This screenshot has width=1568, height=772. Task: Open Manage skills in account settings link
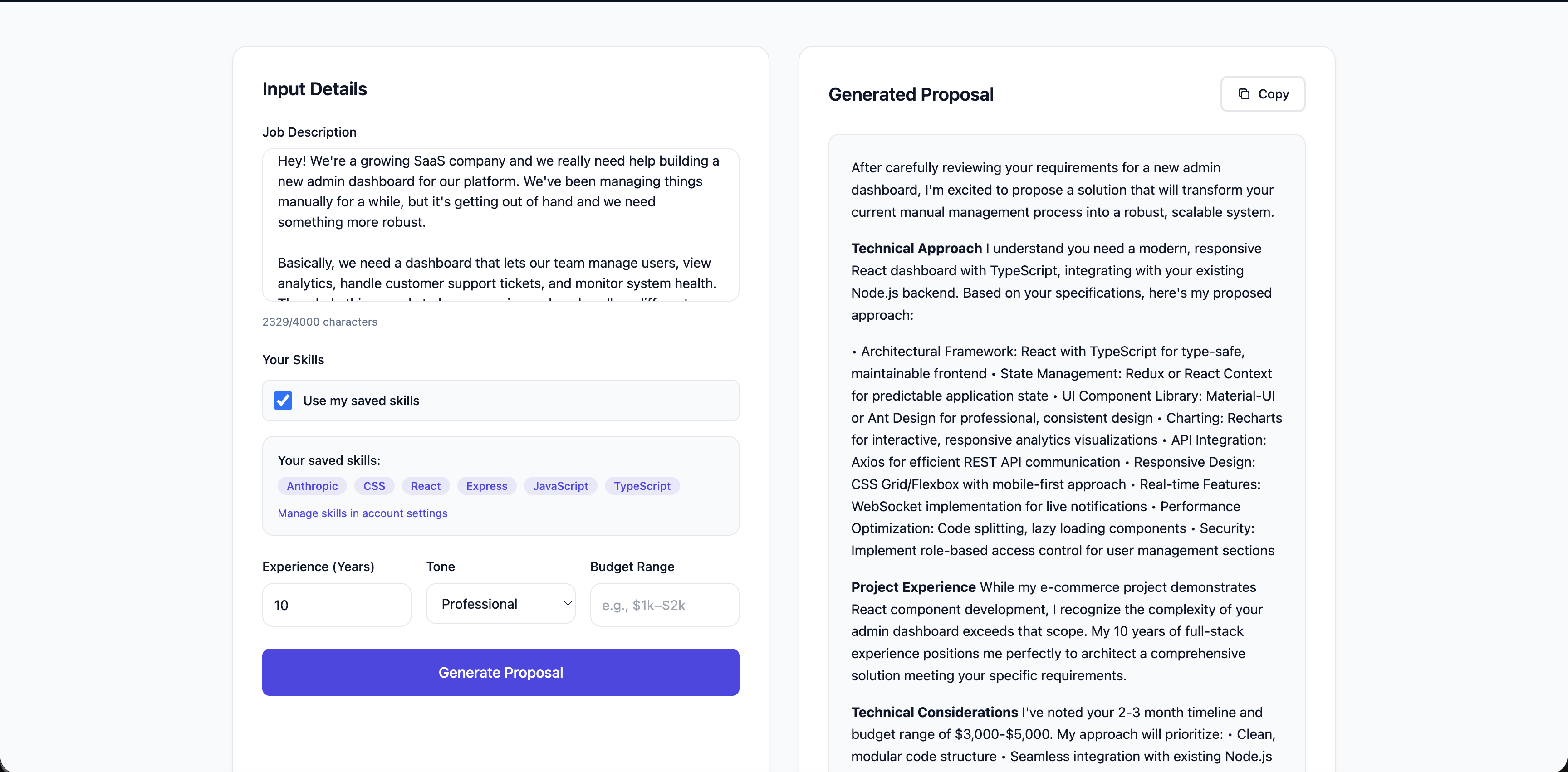[x=362, y=513]
